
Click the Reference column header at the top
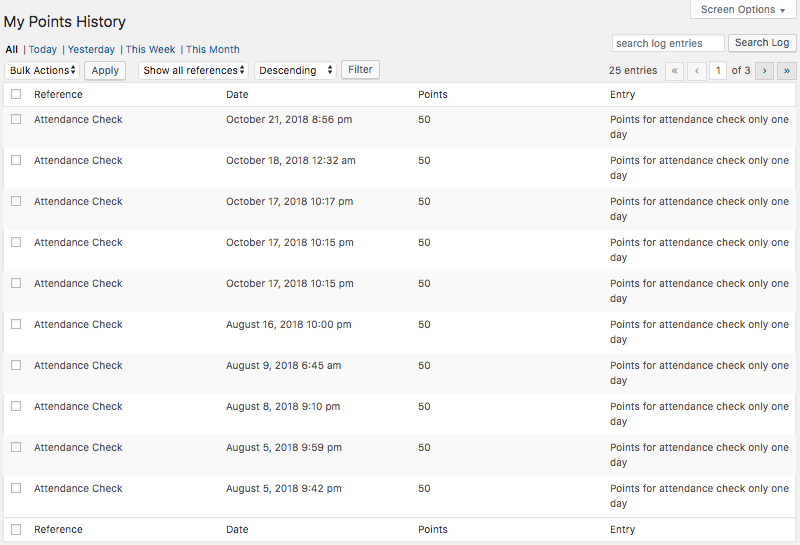pos(58,94)
